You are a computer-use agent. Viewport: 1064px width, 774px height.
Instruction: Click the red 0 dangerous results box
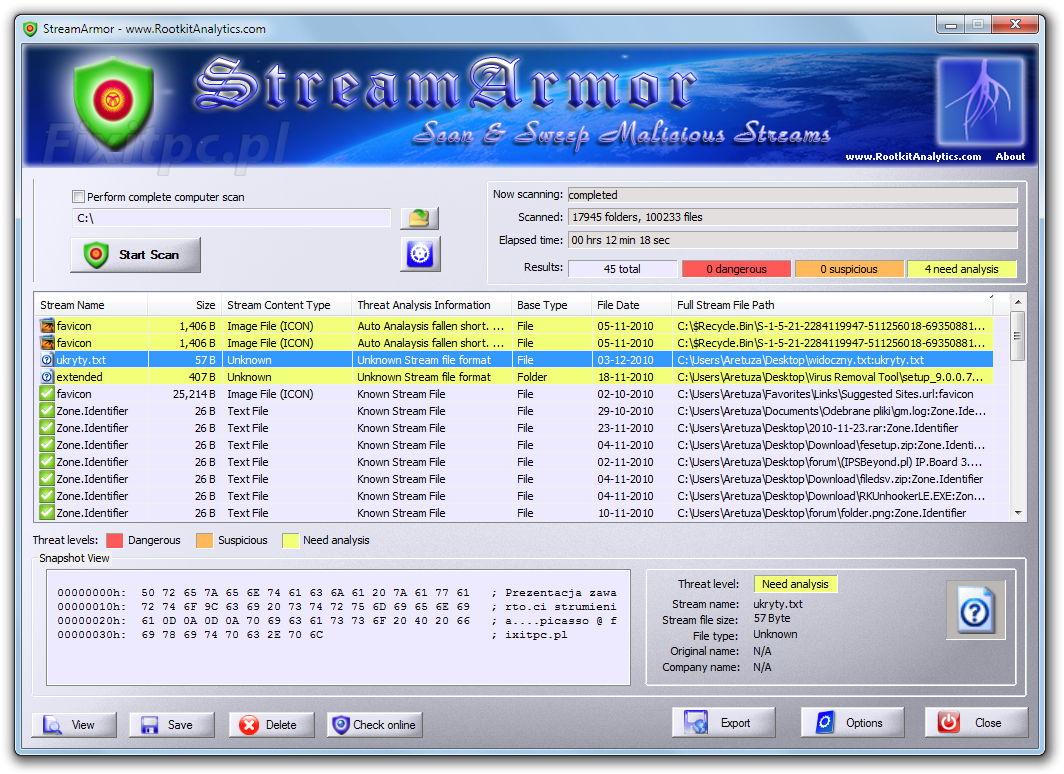coord(736,269)
